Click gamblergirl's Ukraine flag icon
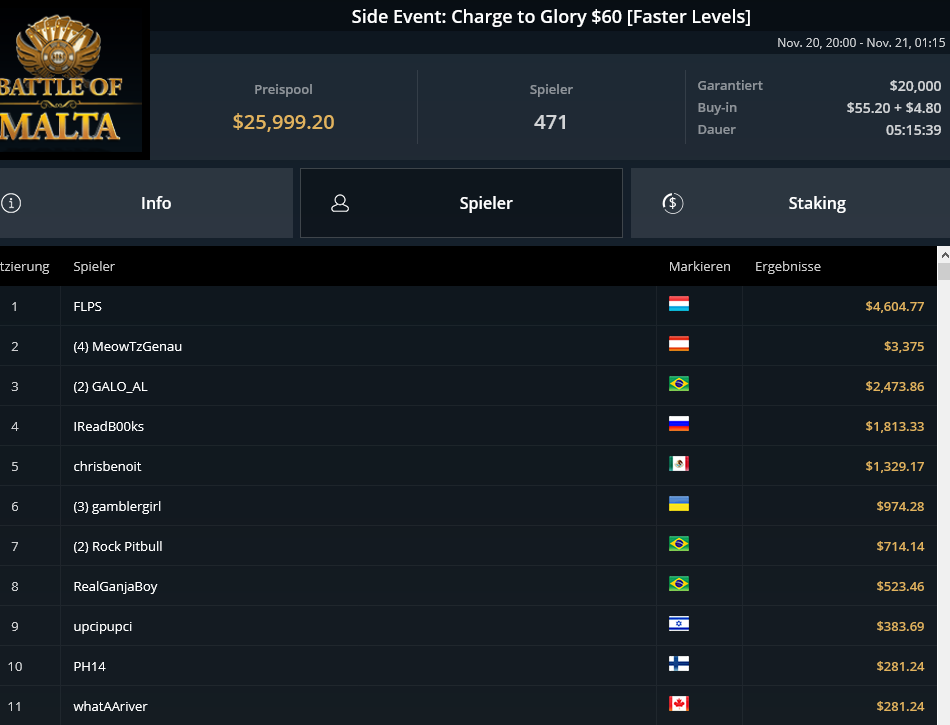 pos(679,504)
